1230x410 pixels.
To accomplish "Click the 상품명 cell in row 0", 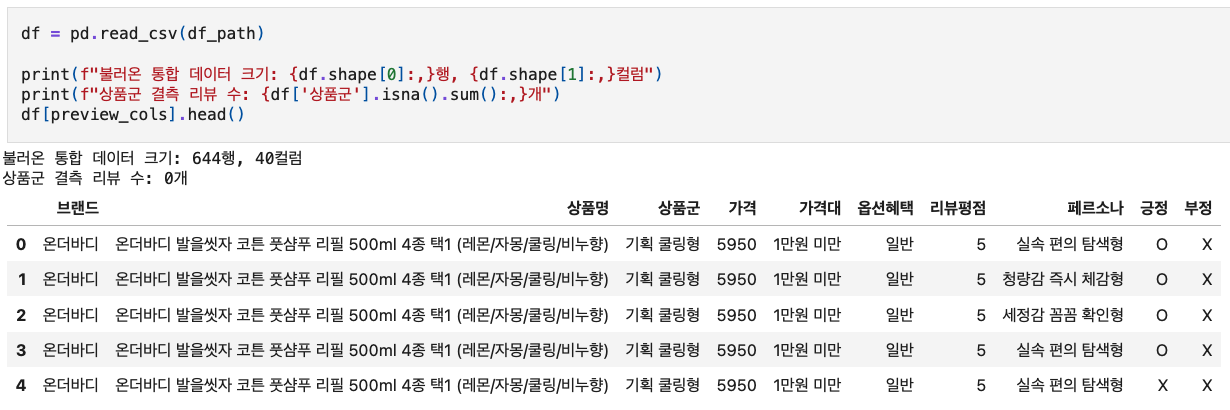I will coord(362,244).
